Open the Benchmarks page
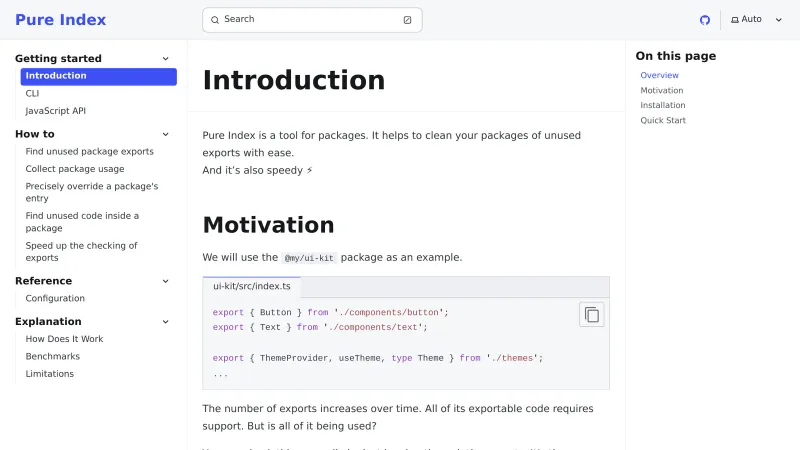 53,356
